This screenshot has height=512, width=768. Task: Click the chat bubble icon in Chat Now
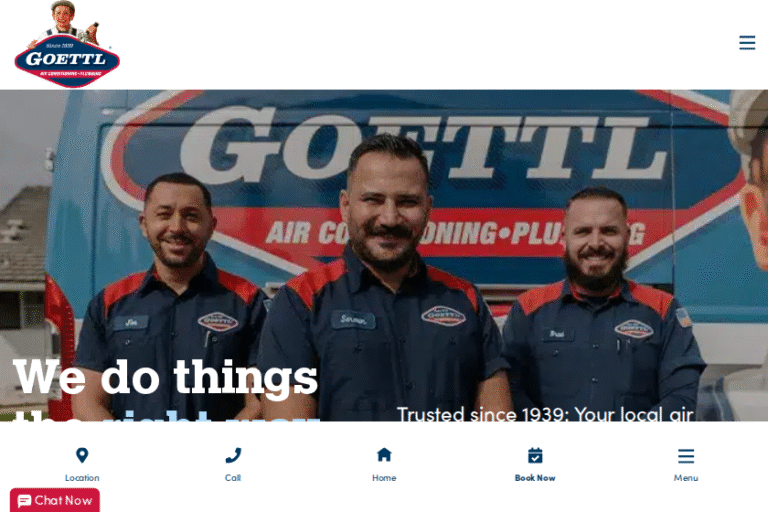[24, 501]
